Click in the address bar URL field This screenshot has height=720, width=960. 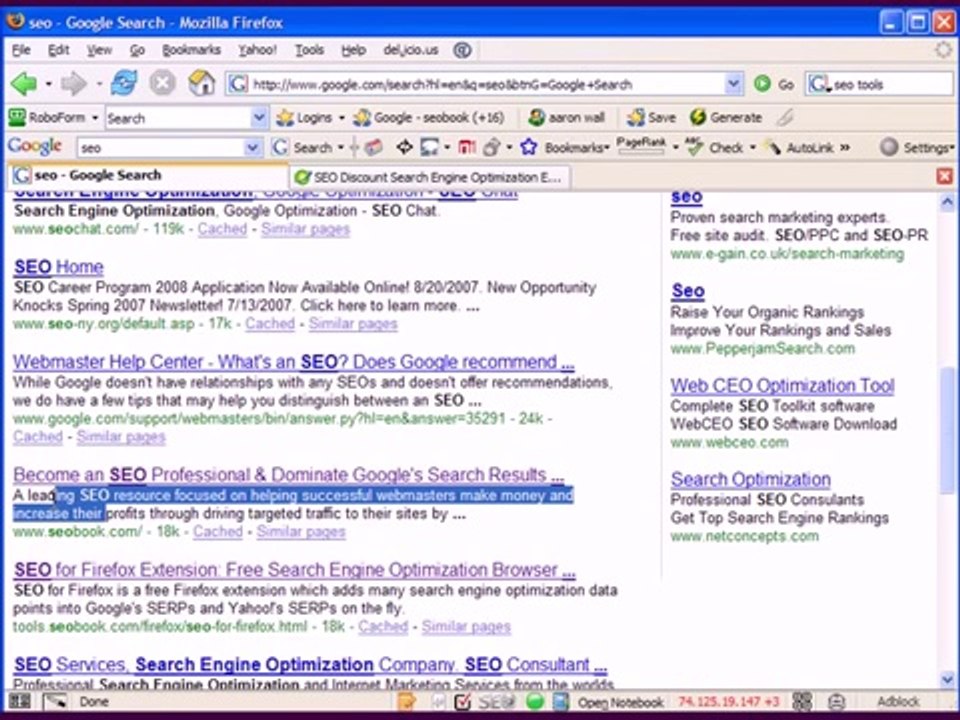point(486,84)
